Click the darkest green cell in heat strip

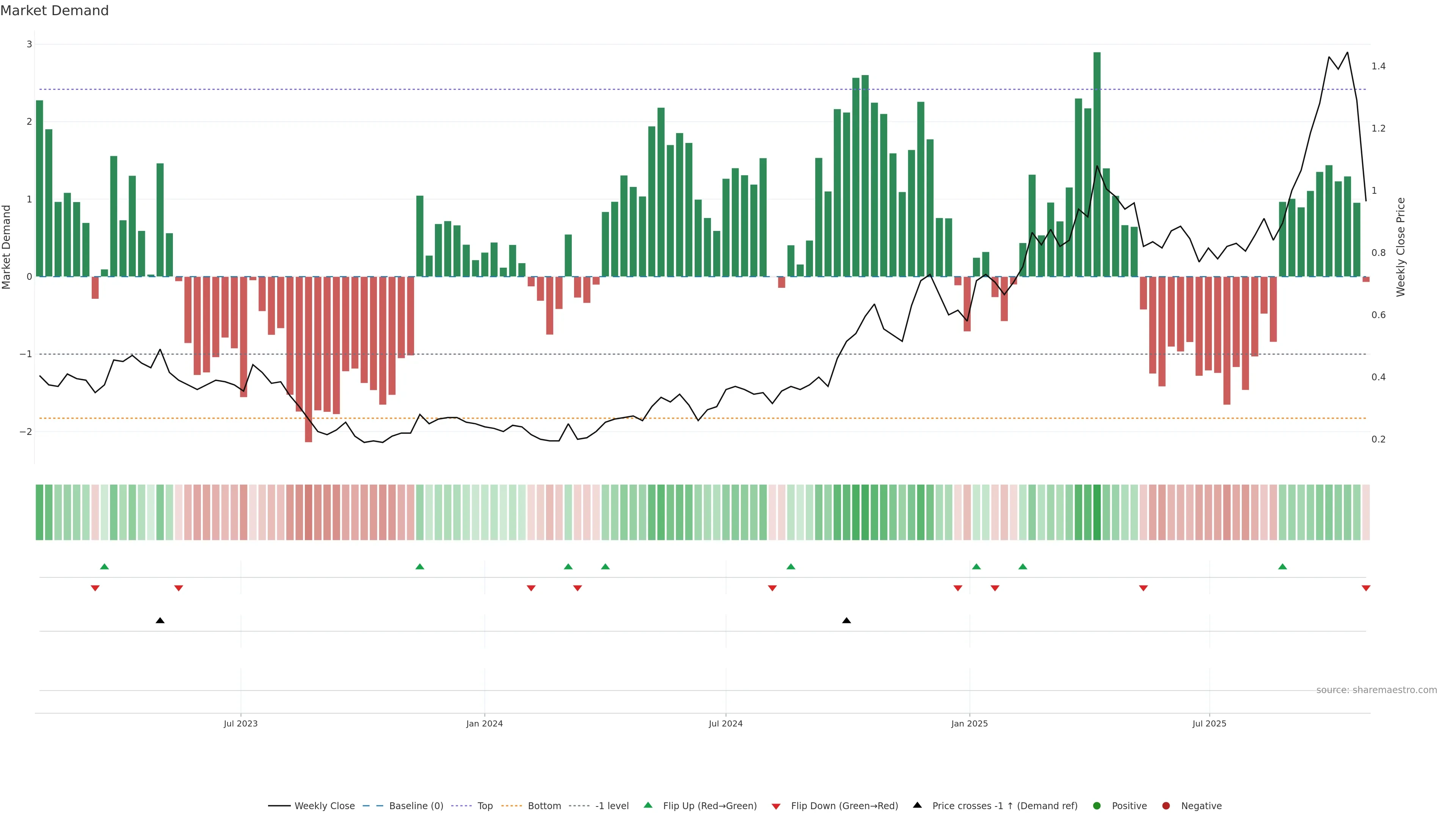(1097, 512)
